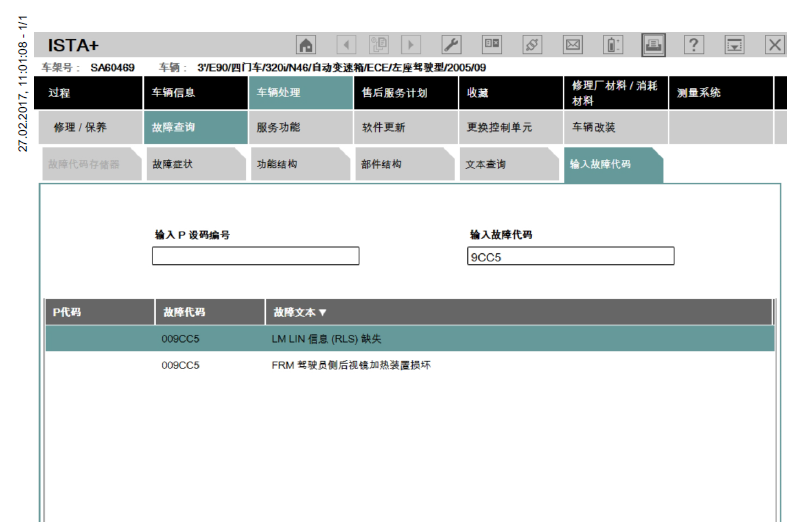This screenshot has height=522, width=807.
Task: Click the 输入 P 设码编号 input field
Action: tap(256, 256)
